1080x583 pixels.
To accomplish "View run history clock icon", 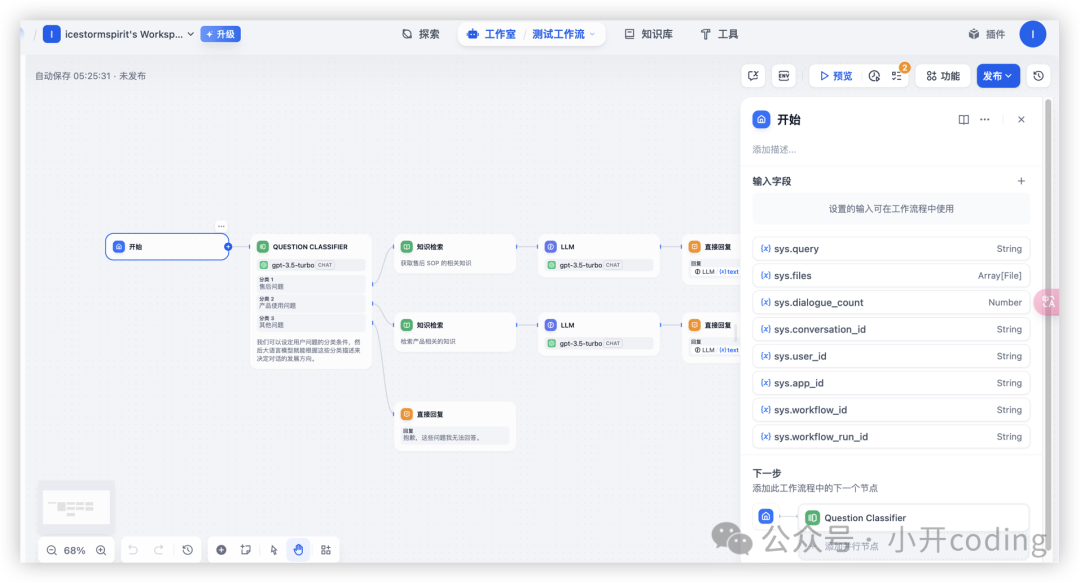I will (874, 76).
